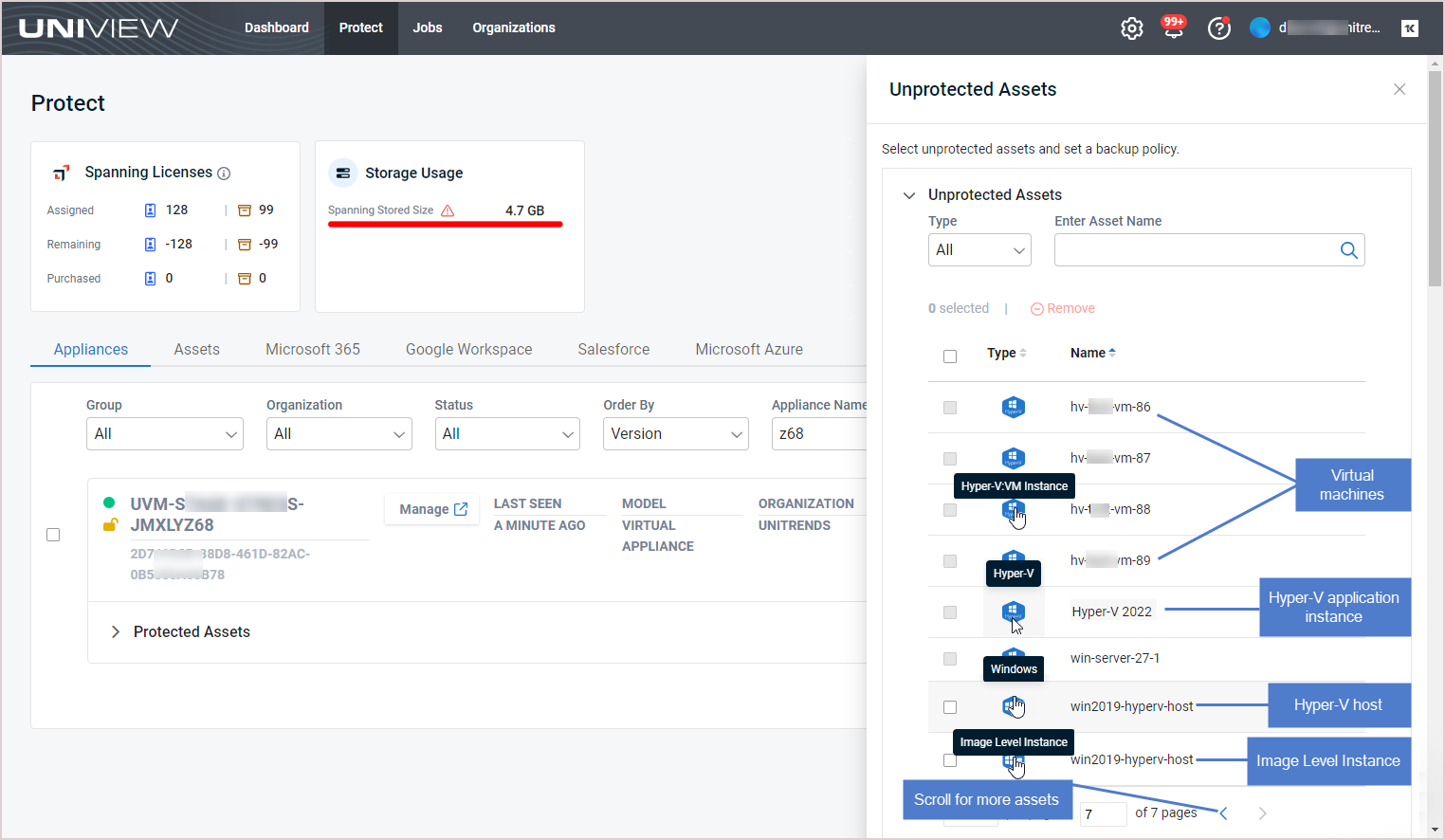
Task: Click the search magnifier in Enter Asset Name field
Action: 1349,249
